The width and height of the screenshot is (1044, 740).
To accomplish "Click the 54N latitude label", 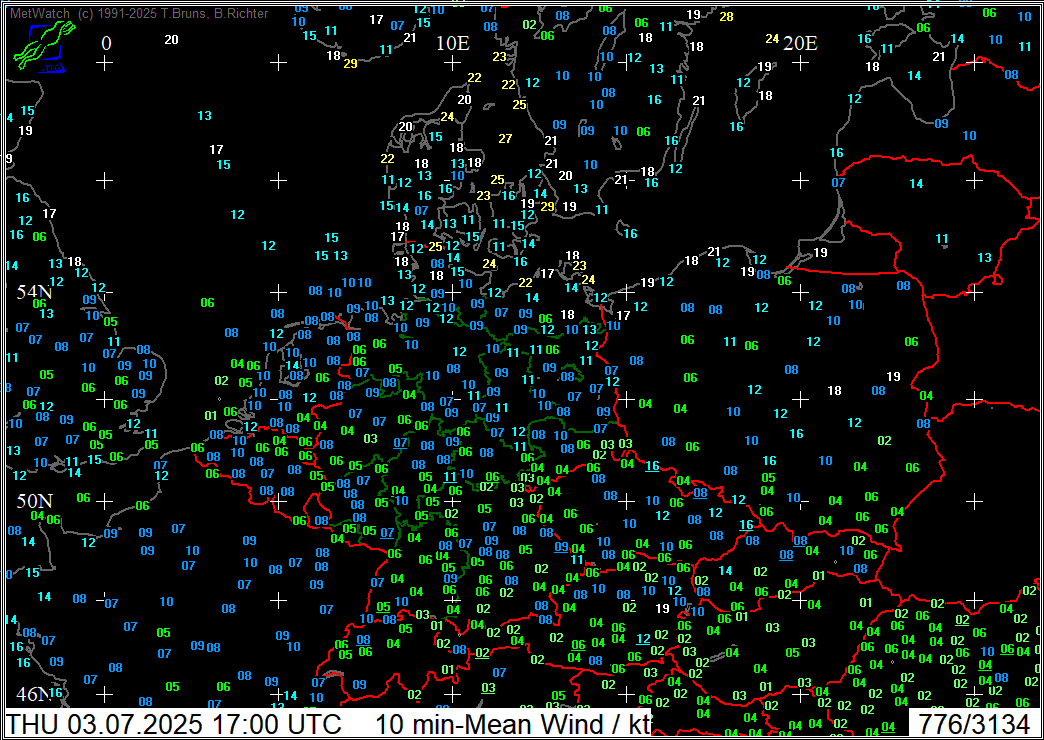I will click(35, 292).
